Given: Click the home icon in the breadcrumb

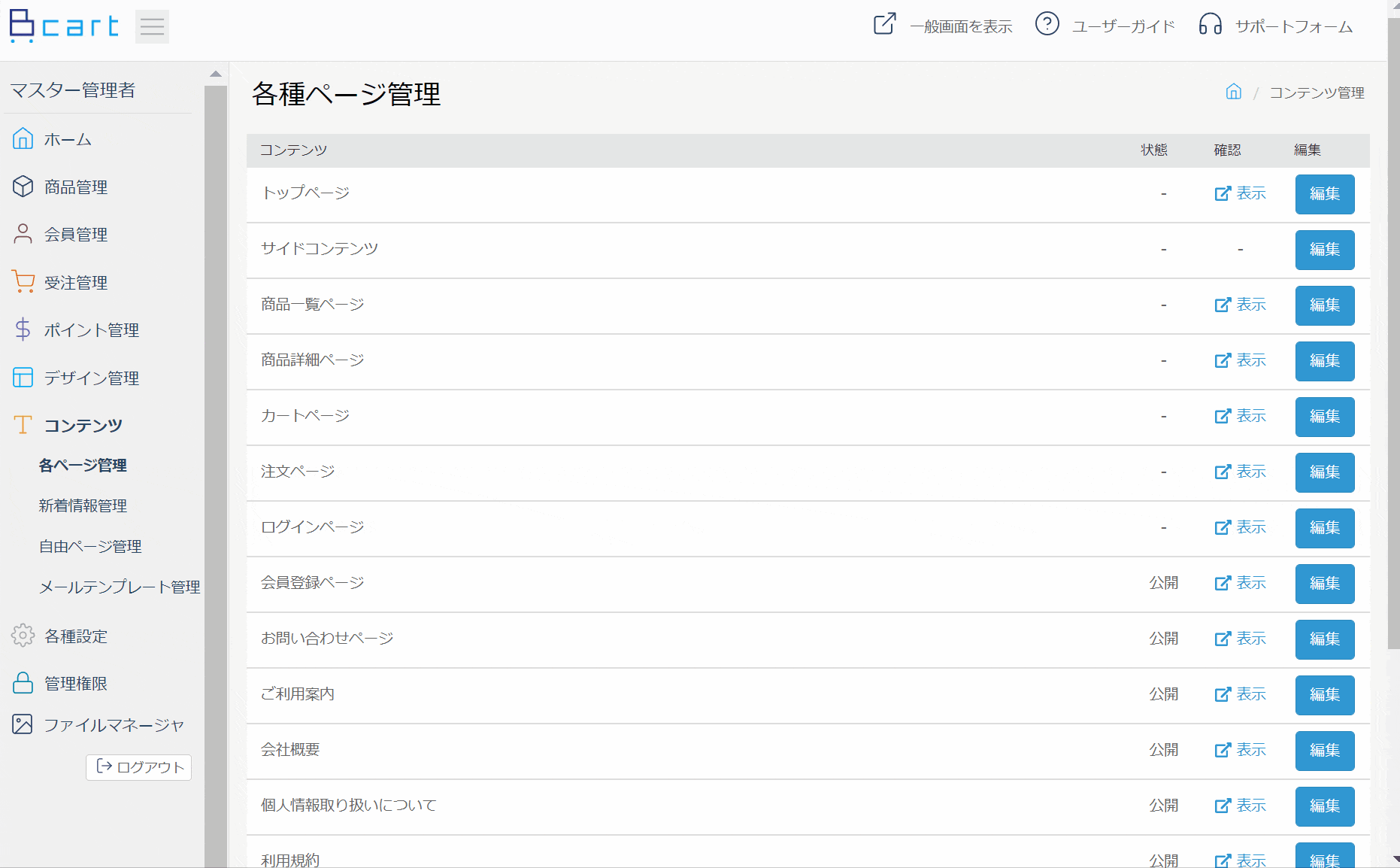Looking at the screenshot, I should pyautogui.click(x=1234, y=92).
